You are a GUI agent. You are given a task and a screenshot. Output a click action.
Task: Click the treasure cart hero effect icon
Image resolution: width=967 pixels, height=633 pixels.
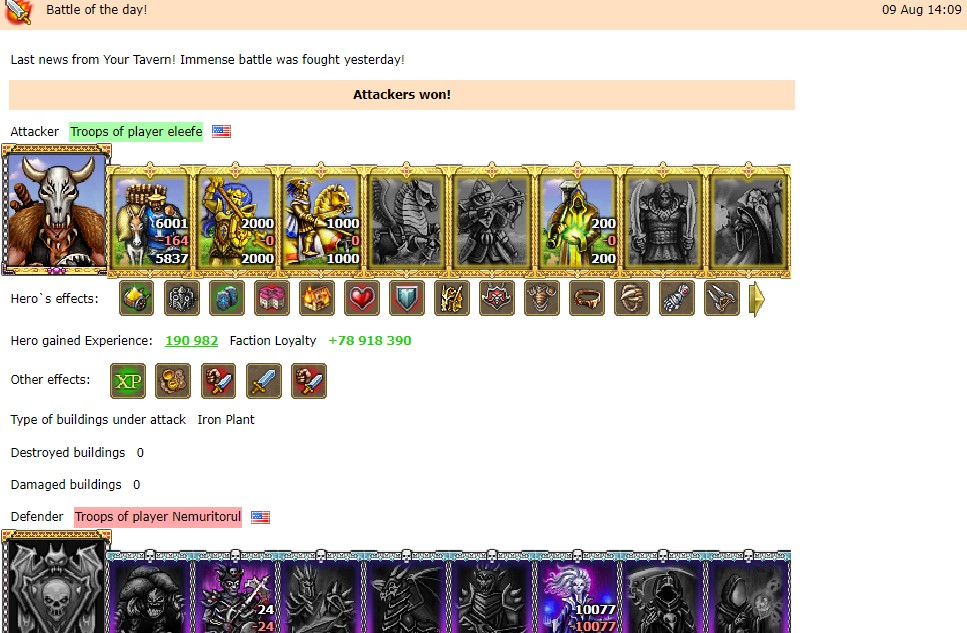[x=137, y=299]
